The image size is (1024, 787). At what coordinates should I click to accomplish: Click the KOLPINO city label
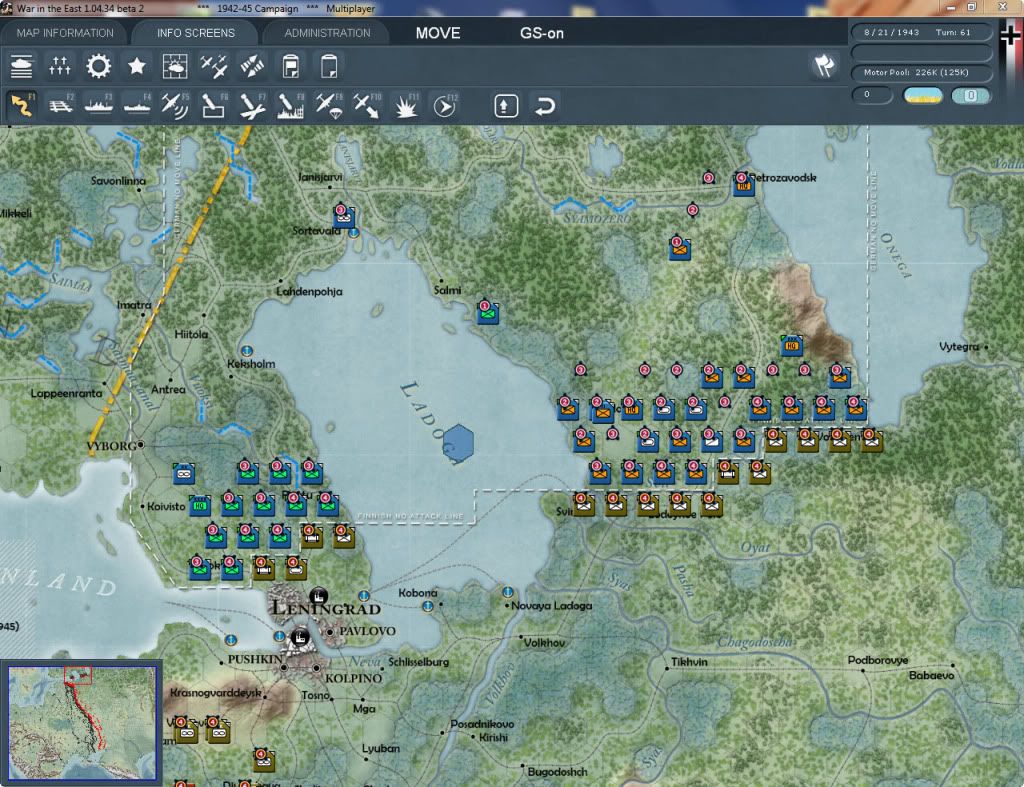point(353,679)
